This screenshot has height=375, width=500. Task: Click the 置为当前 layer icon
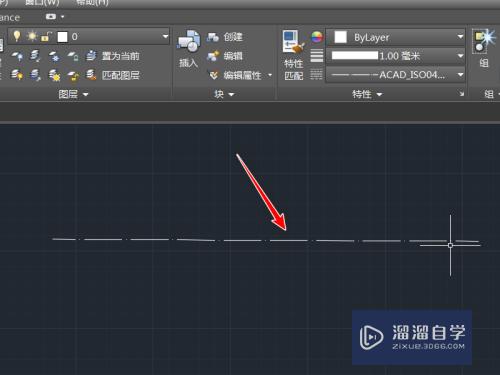click(91, 56)
